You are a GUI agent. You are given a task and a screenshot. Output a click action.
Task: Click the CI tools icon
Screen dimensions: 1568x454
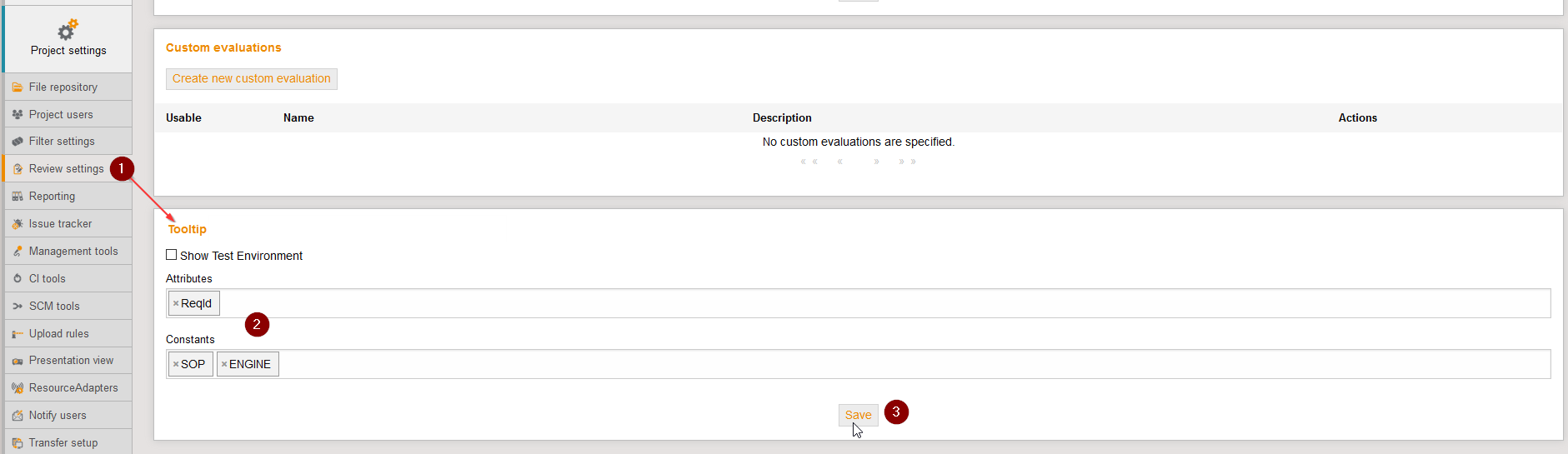(x=18, y=279)
